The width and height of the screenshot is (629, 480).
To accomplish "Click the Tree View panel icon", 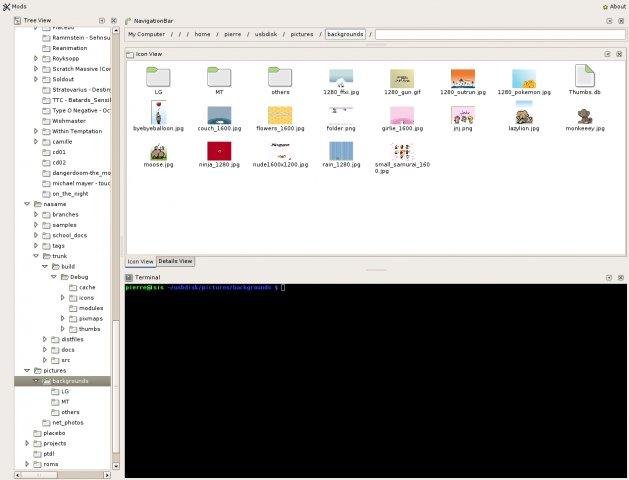I will 17,20.
